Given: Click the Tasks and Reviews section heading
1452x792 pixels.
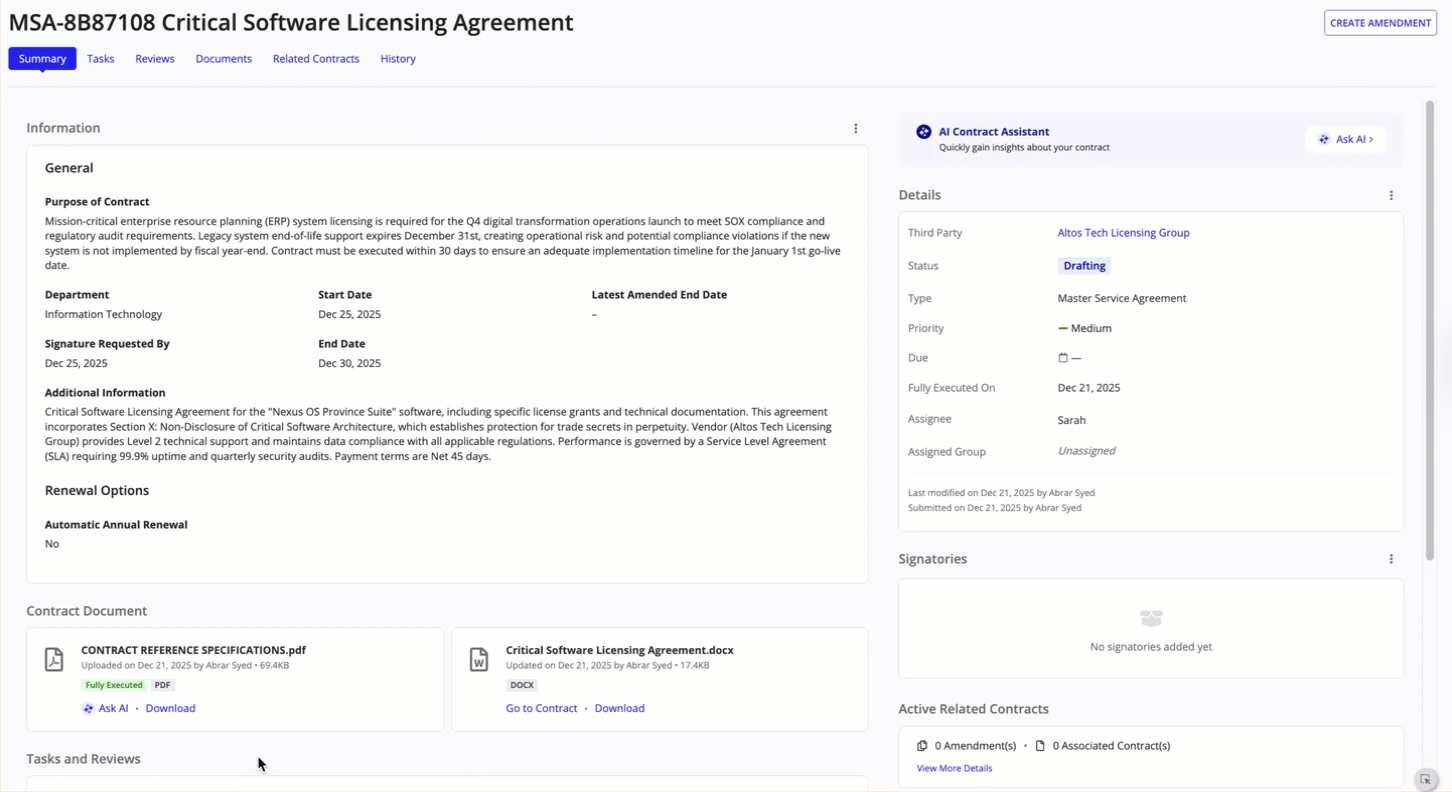Looking at the screenshot, I should (x=83, y=759).
